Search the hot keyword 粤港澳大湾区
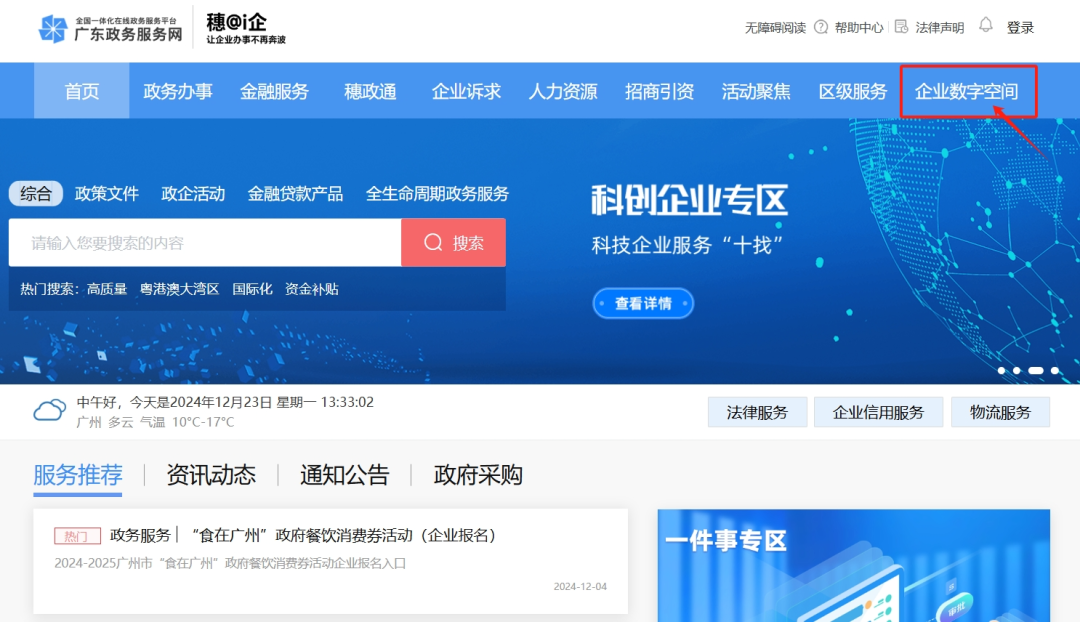Viewport: 1080px width, 622px height. [179, 289]
